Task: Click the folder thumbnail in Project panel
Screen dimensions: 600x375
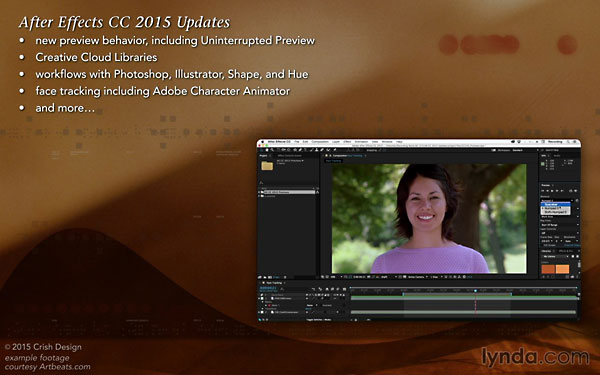Action: 267,166
